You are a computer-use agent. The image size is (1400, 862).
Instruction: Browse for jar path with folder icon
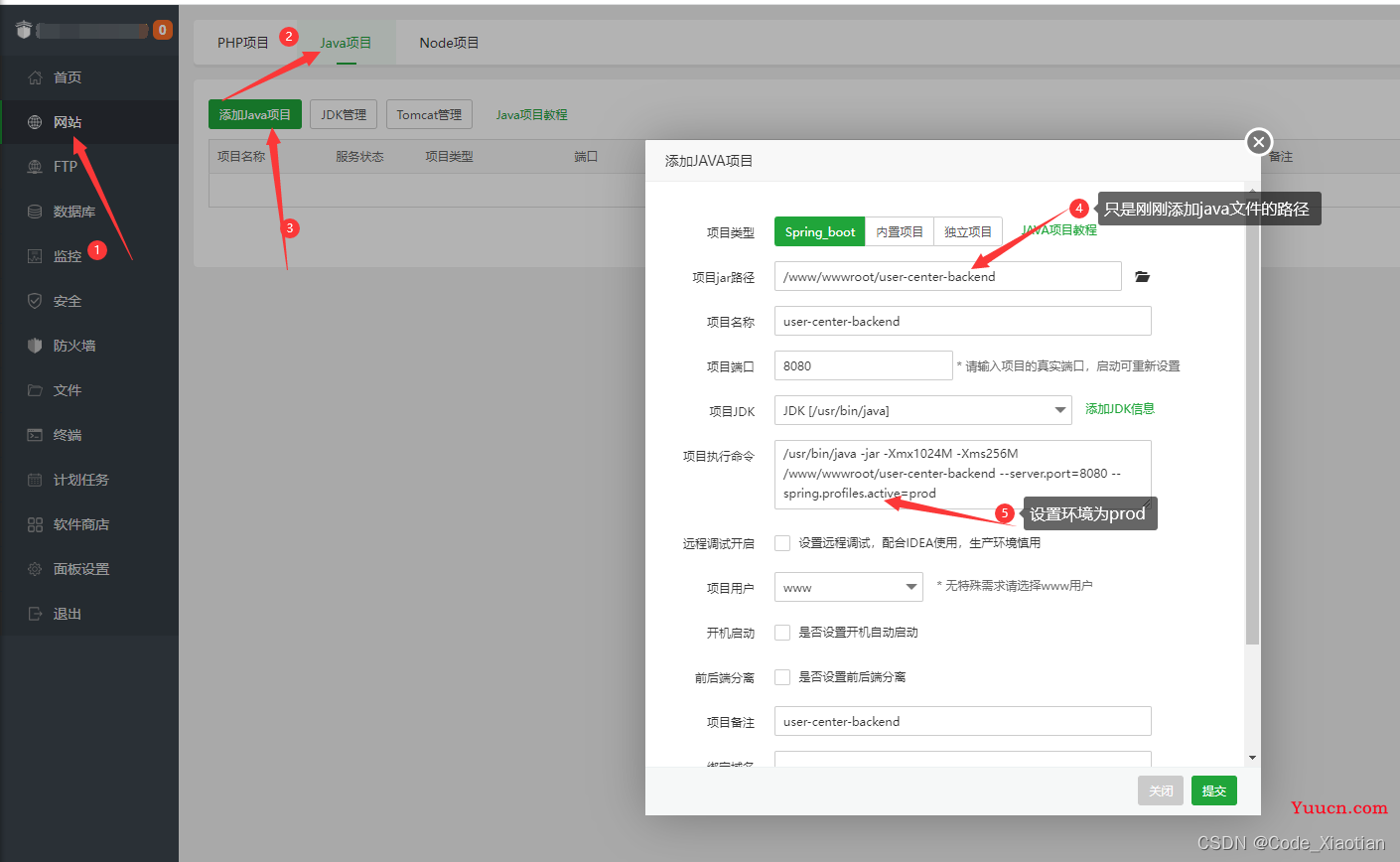(1143, 277)
